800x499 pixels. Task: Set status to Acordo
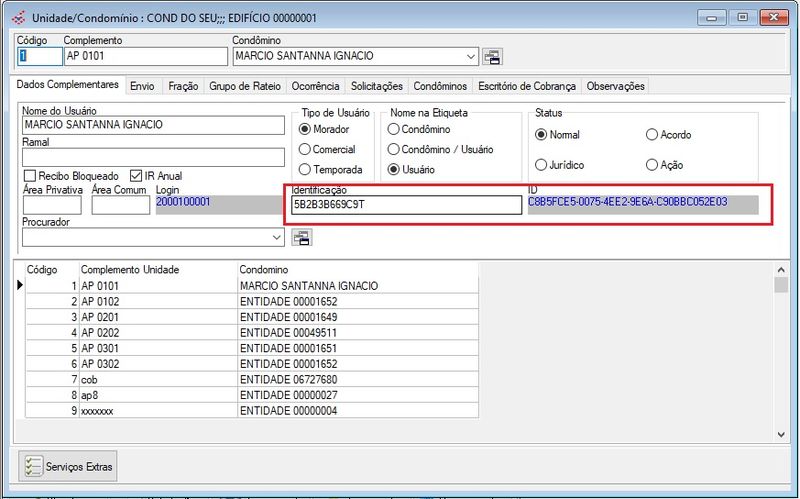(x=652, y=134)
